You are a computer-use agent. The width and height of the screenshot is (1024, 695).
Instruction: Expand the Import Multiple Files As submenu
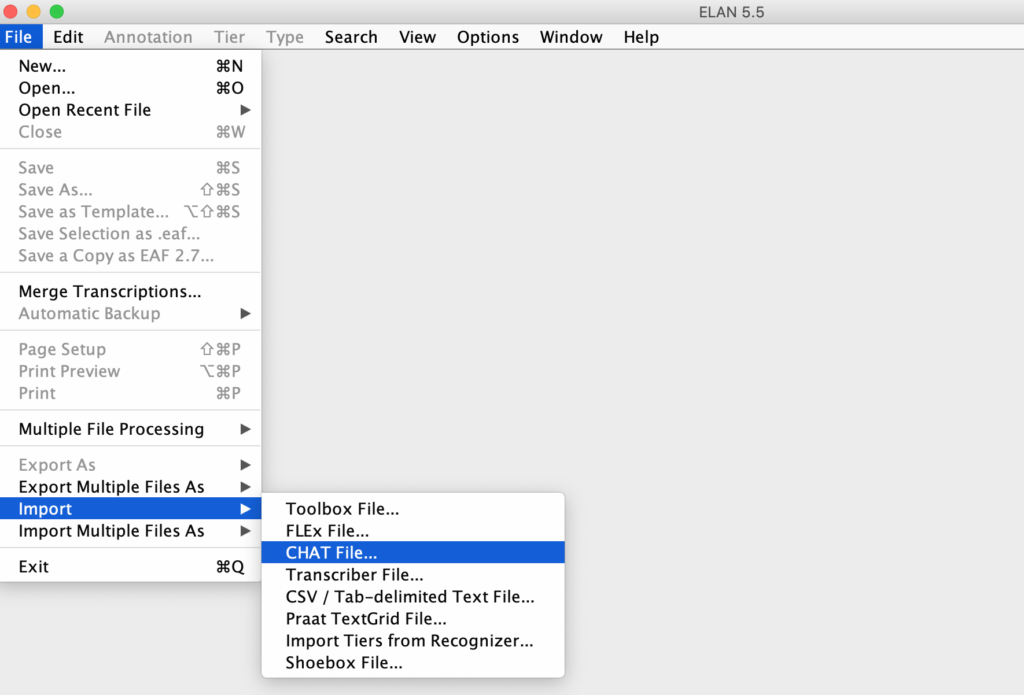point(131,531)
